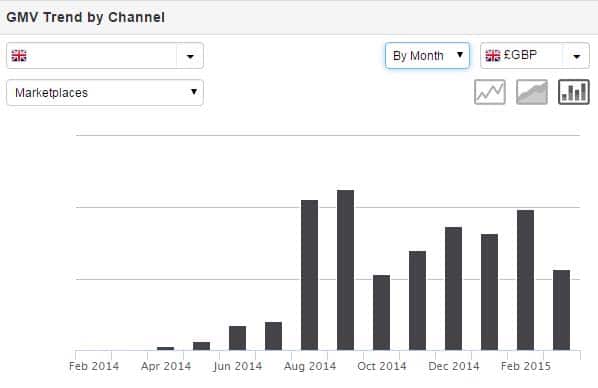Switch to area chart view
This screenshot has height=388, width=598.
click(532, 92)
